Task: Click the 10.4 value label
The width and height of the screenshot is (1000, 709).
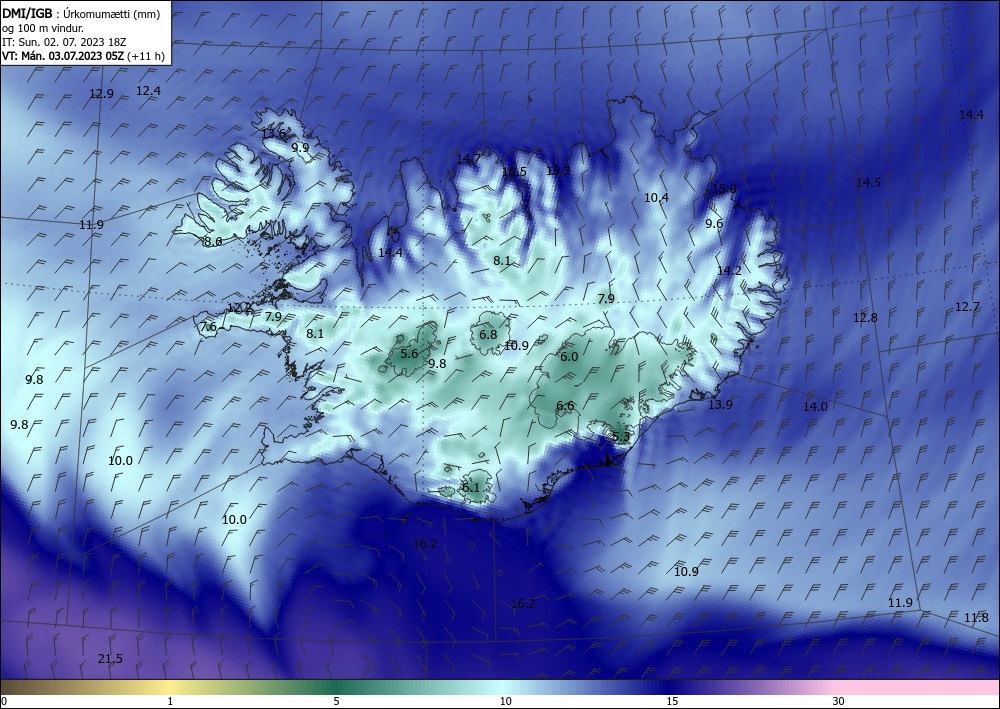Action: [656, 198]
